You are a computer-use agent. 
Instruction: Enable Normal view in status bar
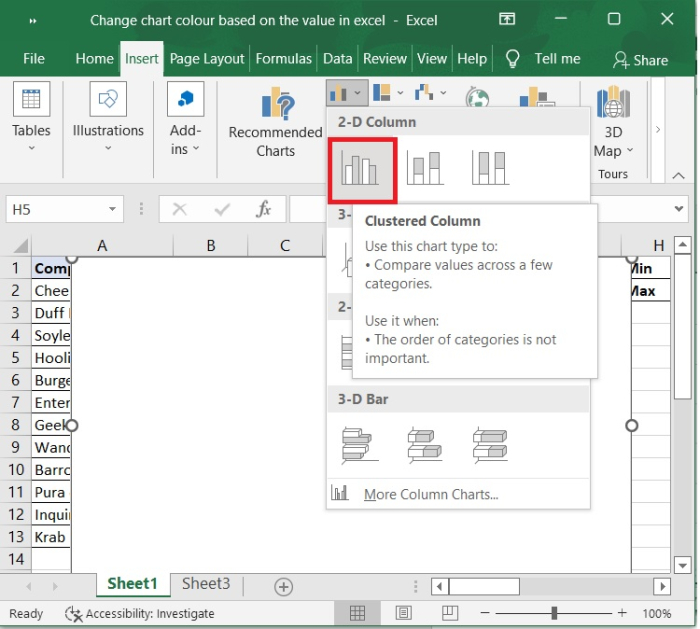coord(357,613)
